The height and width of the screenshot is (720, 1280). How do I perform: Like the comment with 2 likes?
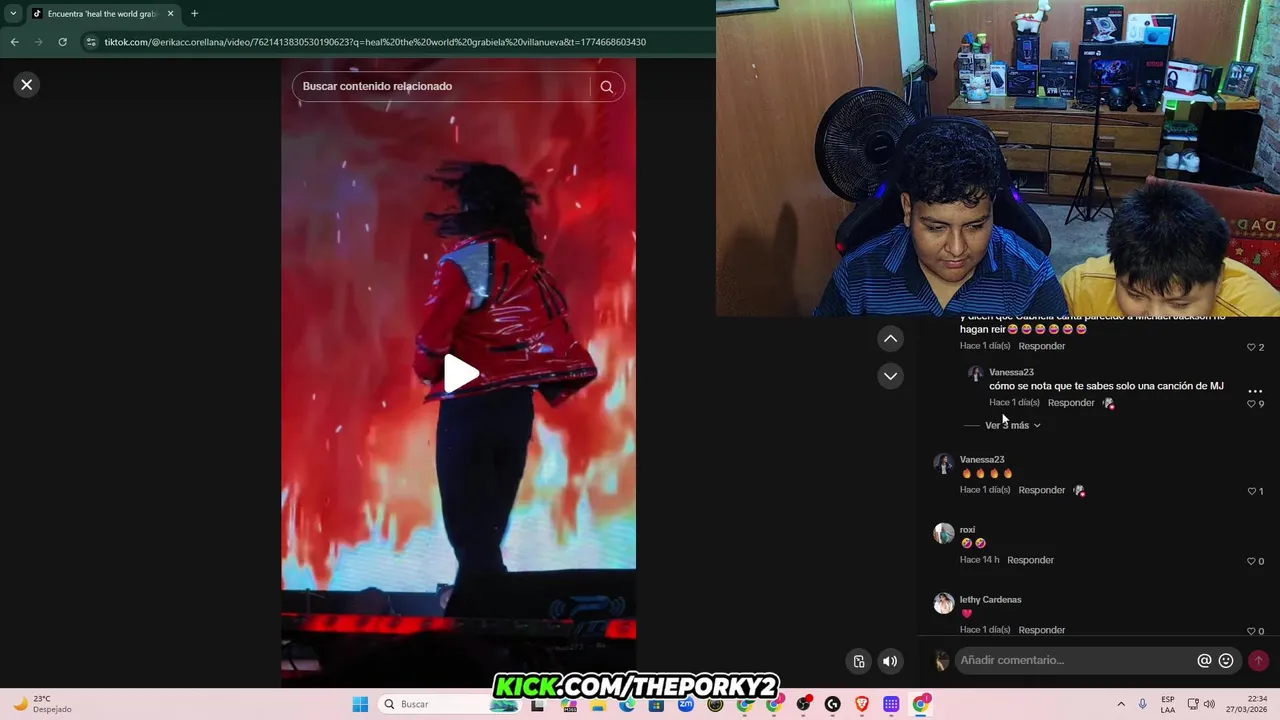click(1251, 347)
